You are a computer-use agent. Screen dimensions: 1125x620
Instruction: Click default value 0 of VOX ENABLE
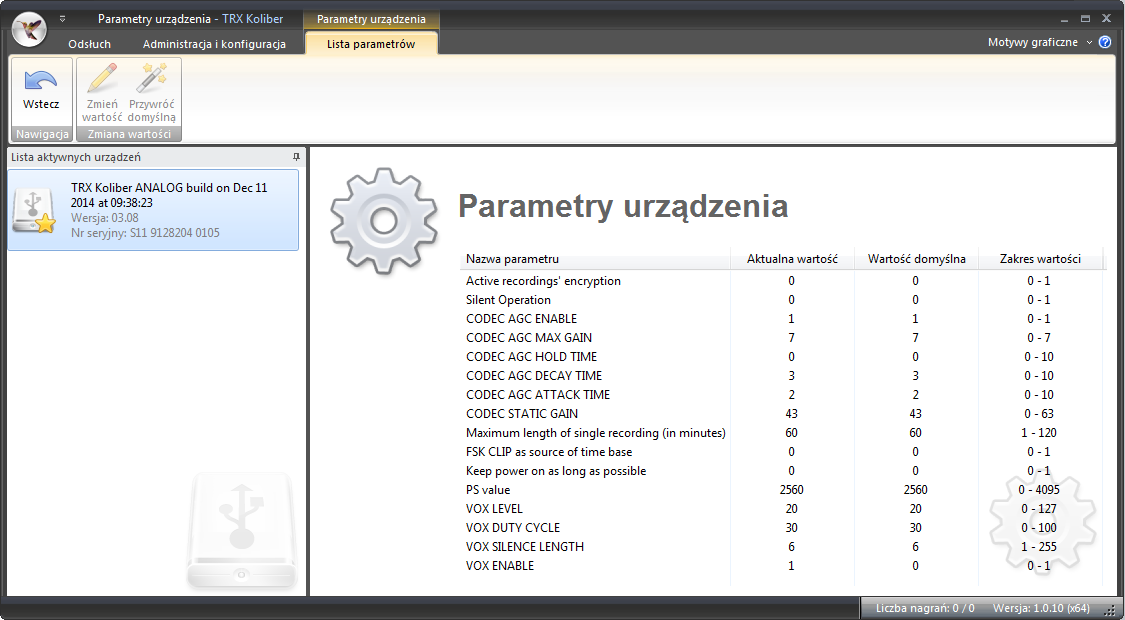click(915, 566)
